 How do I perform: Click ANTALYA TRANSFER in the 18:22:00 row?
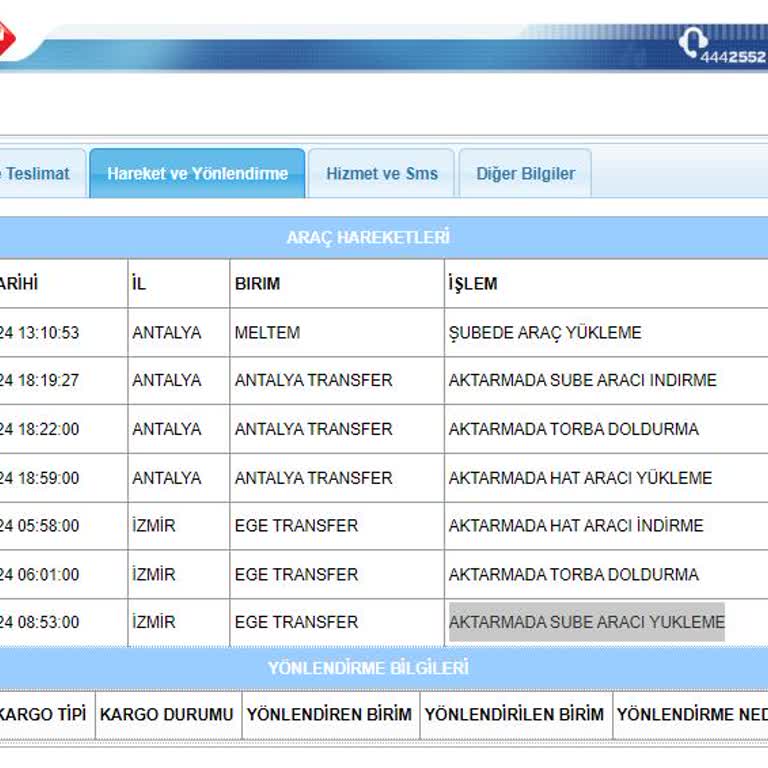pyautogui.click(x=337, y=429)
